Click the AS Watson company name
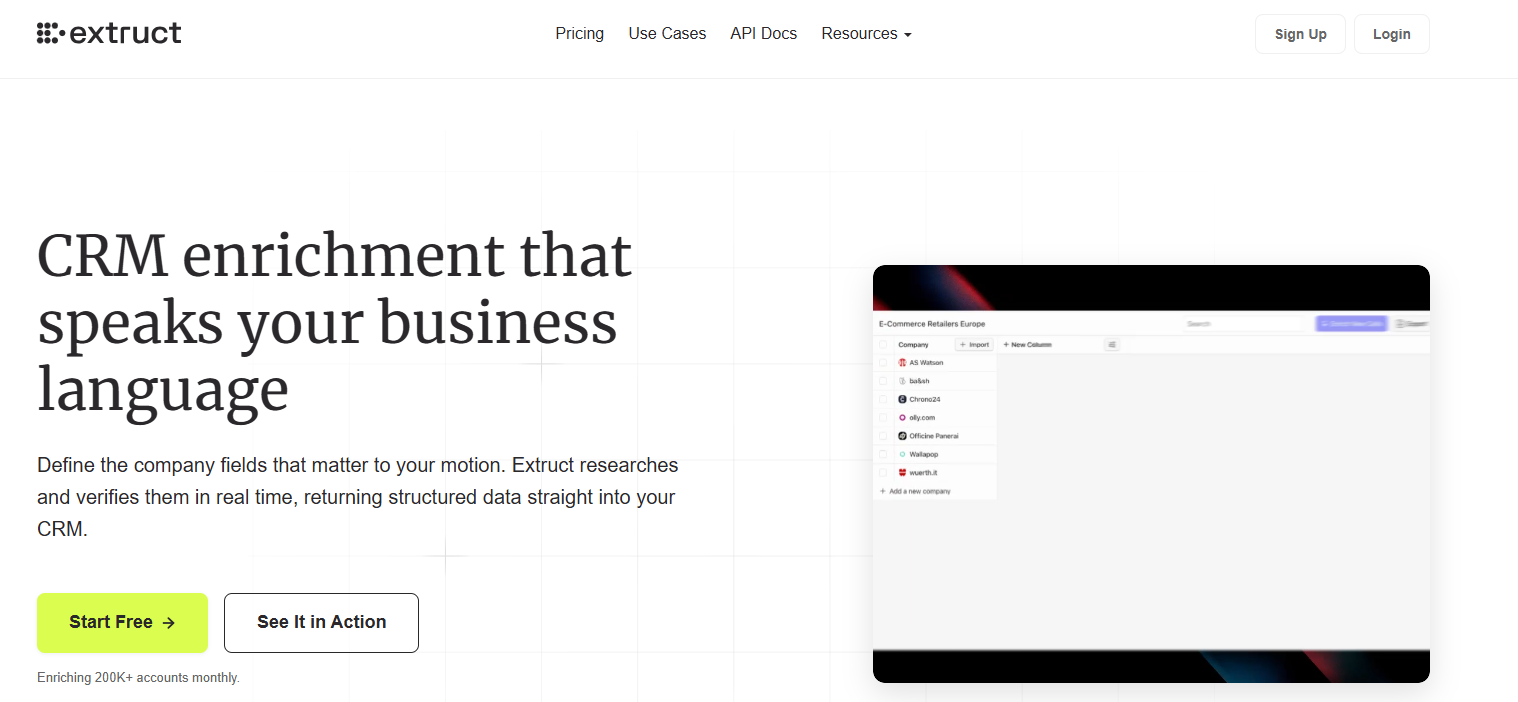Image resolution: width=1518 pixels, height=702 pixels. pos(926,363)
